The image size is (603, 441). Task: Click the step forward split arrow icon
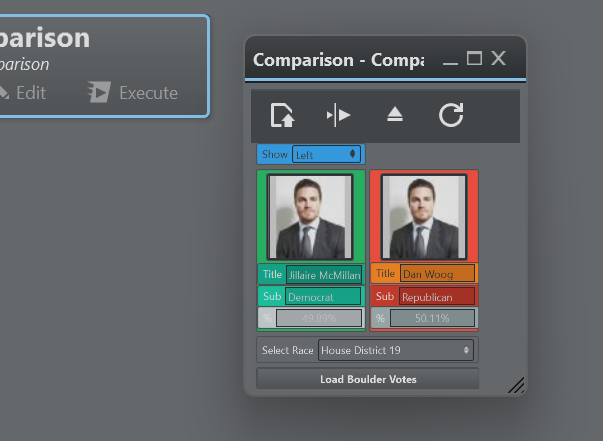(338, 115)
